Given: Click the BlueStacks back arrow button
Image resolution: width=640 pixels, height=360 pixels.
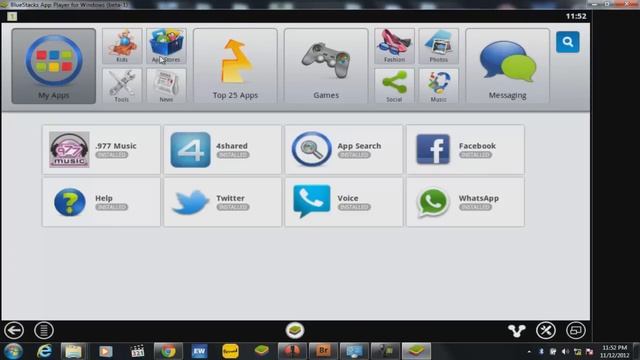Looking at the screenshot, I should (14, 330).
